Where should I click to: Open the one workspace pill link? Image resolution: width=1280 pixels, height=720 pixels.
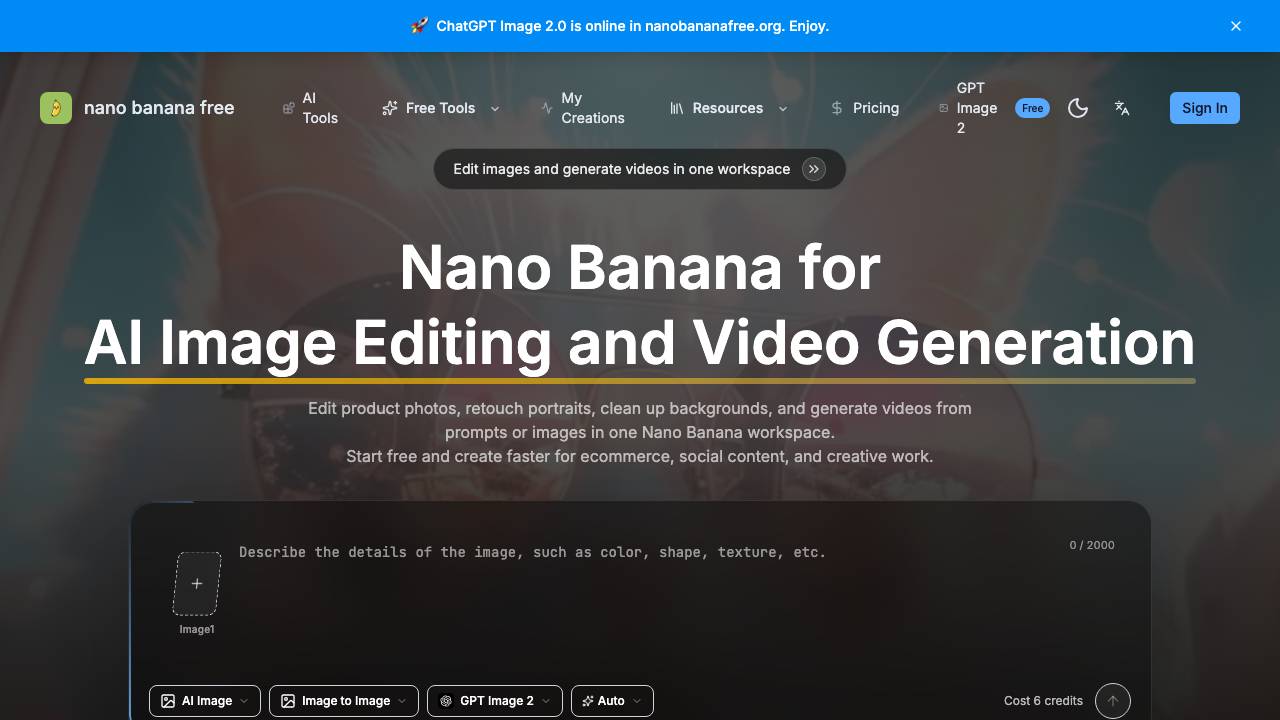coord(640,169)
